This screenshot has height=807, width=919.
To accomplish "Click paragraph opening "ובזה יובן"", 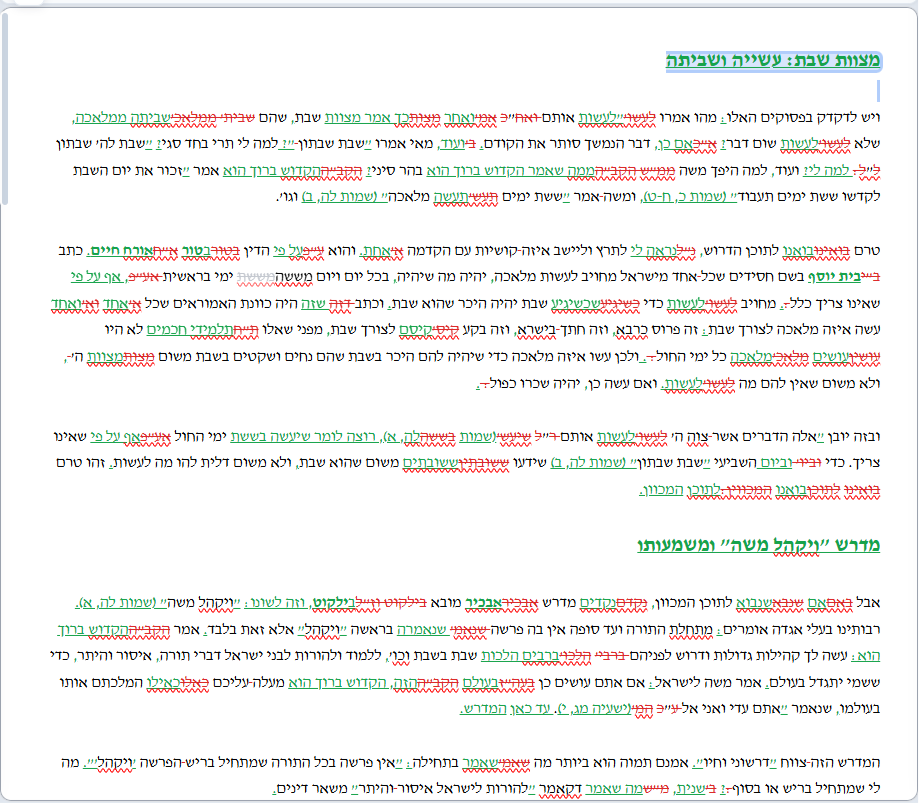I will pyautogui.click(x=853, y=437).
